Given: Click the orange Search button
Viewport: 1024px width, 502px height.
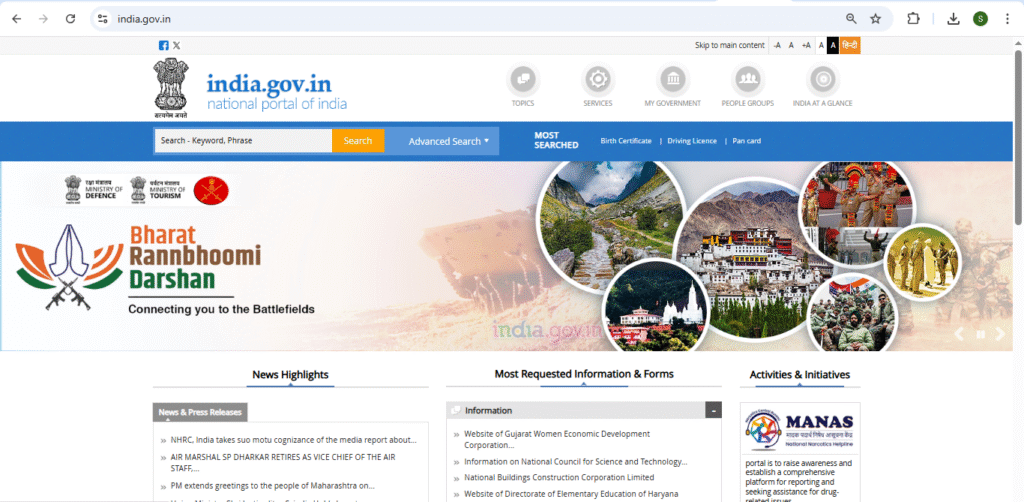Looking at the screenshot, I should click(x=358, y=140).
